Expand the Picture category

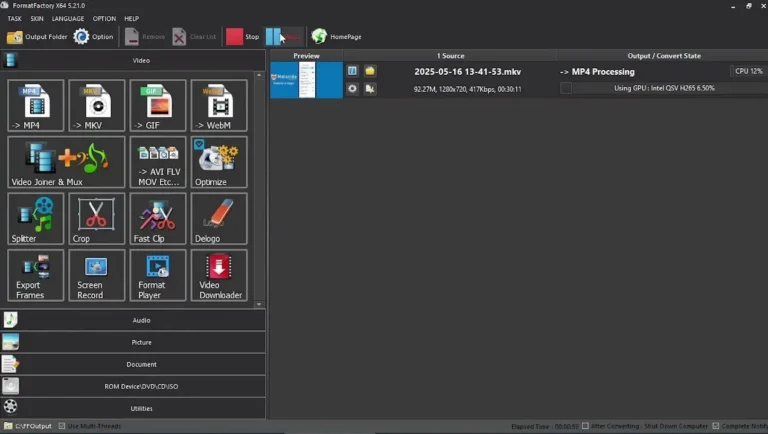133,342
